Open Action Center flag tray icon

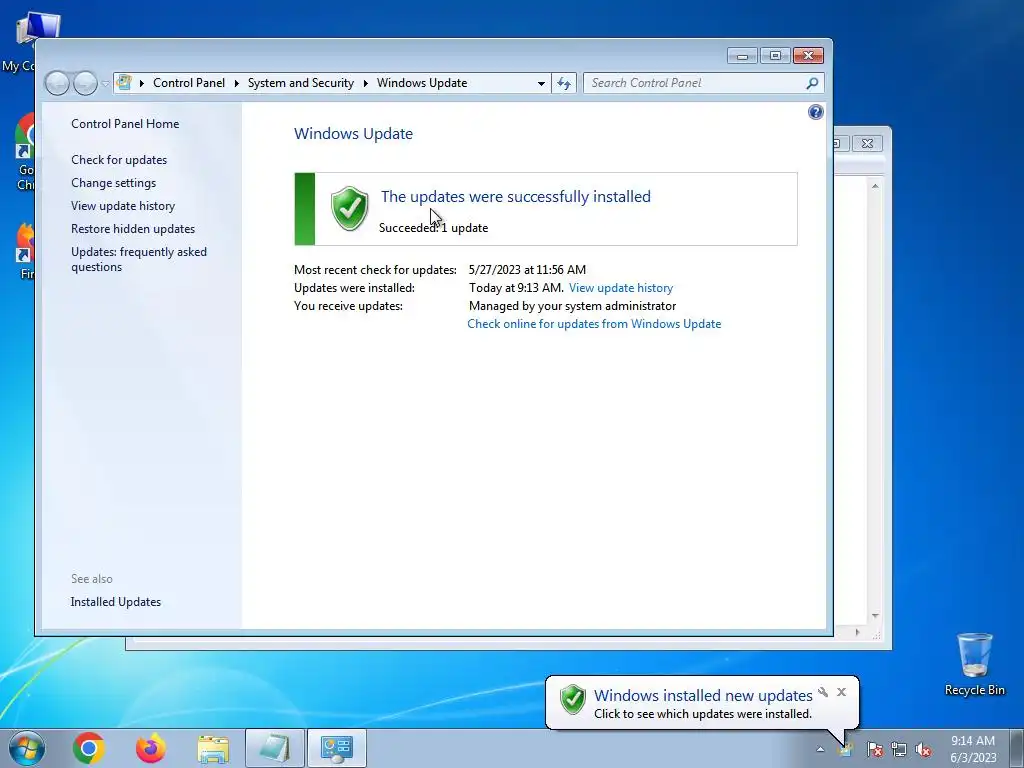point(875,749)
